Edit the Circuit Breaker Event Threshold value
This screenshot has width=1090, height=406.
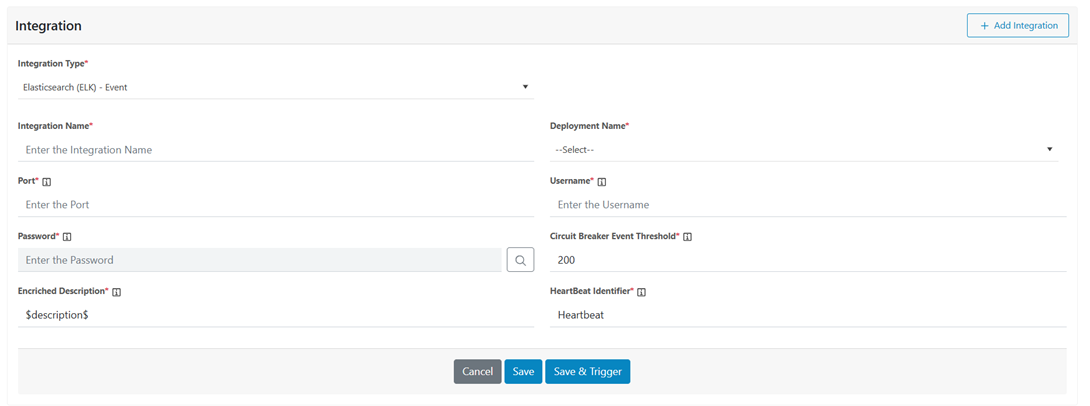807,260
